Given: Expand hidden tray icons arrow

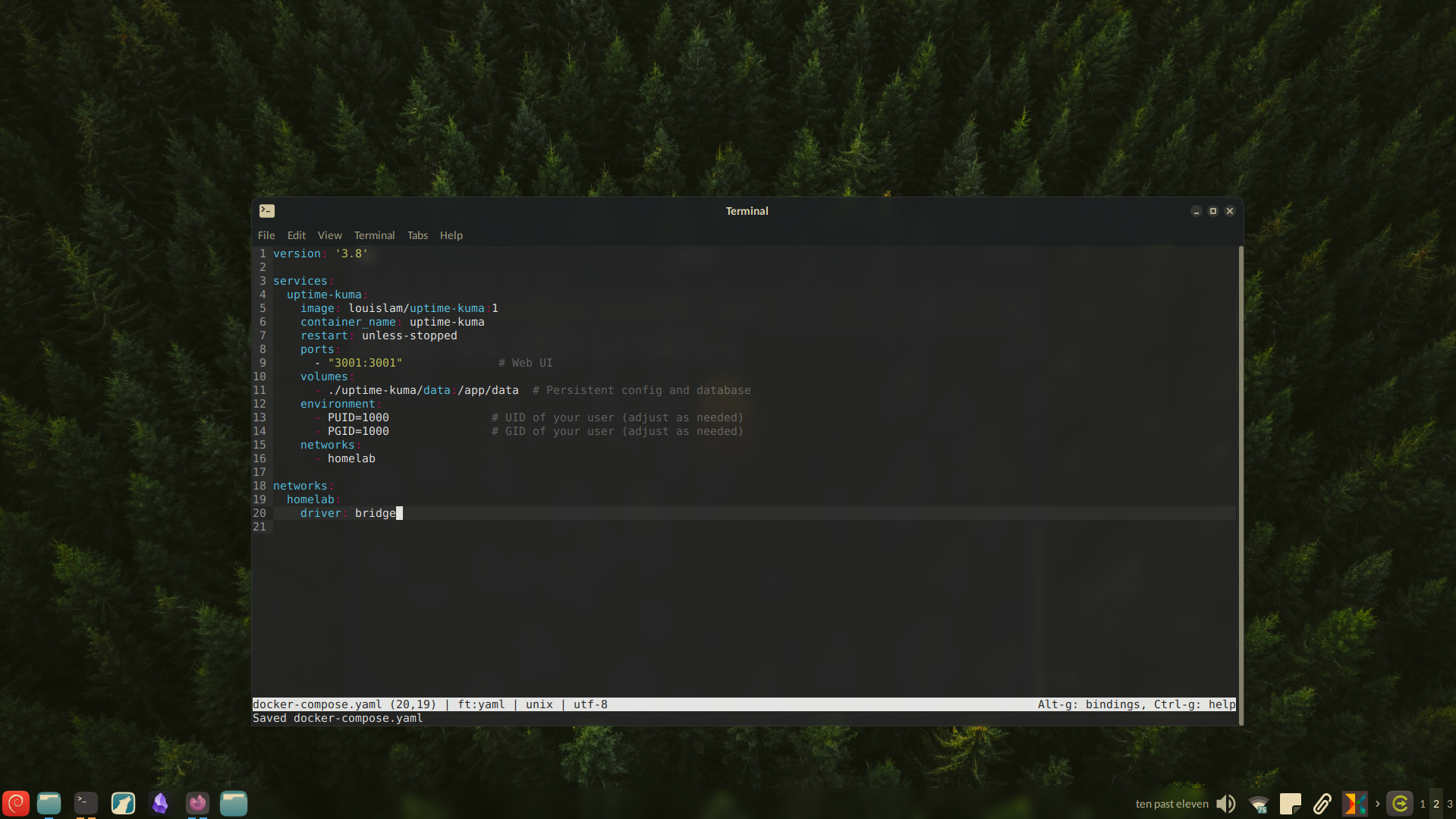Looking at the screenshot, I should [1377, 804].
